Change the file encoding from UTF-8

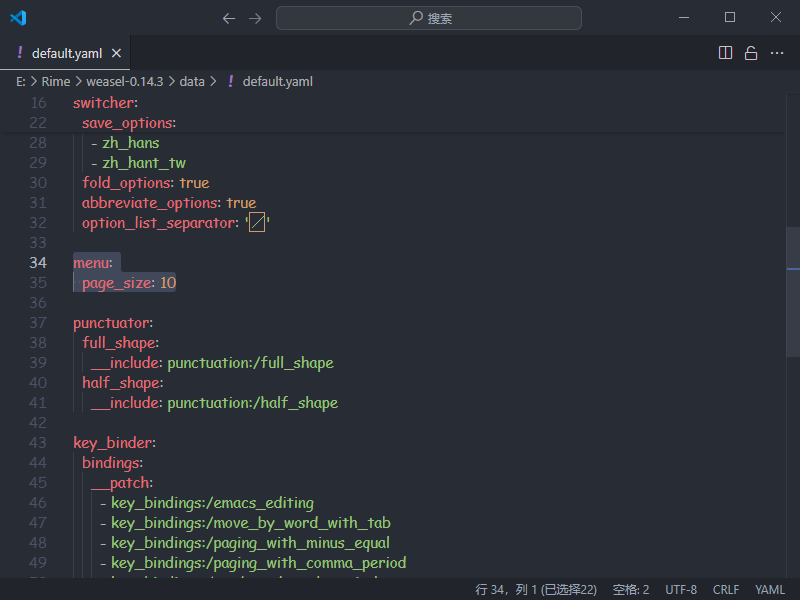pyautogui.click(x=681, y=589)
